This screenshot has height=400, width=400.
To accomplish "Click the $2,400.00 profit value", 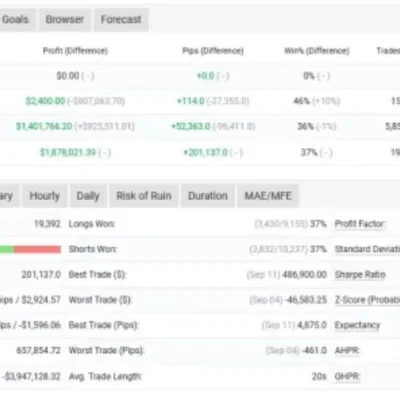I will pyautogui.click(x=45, y=101).
